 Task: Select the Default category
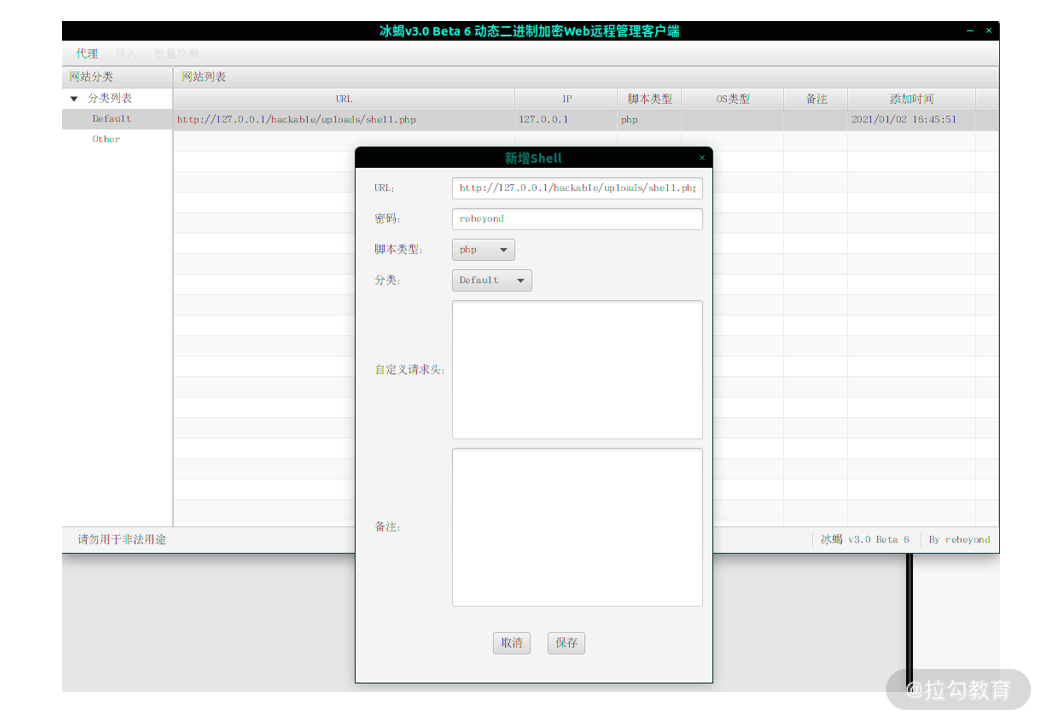tap(111, 119)
